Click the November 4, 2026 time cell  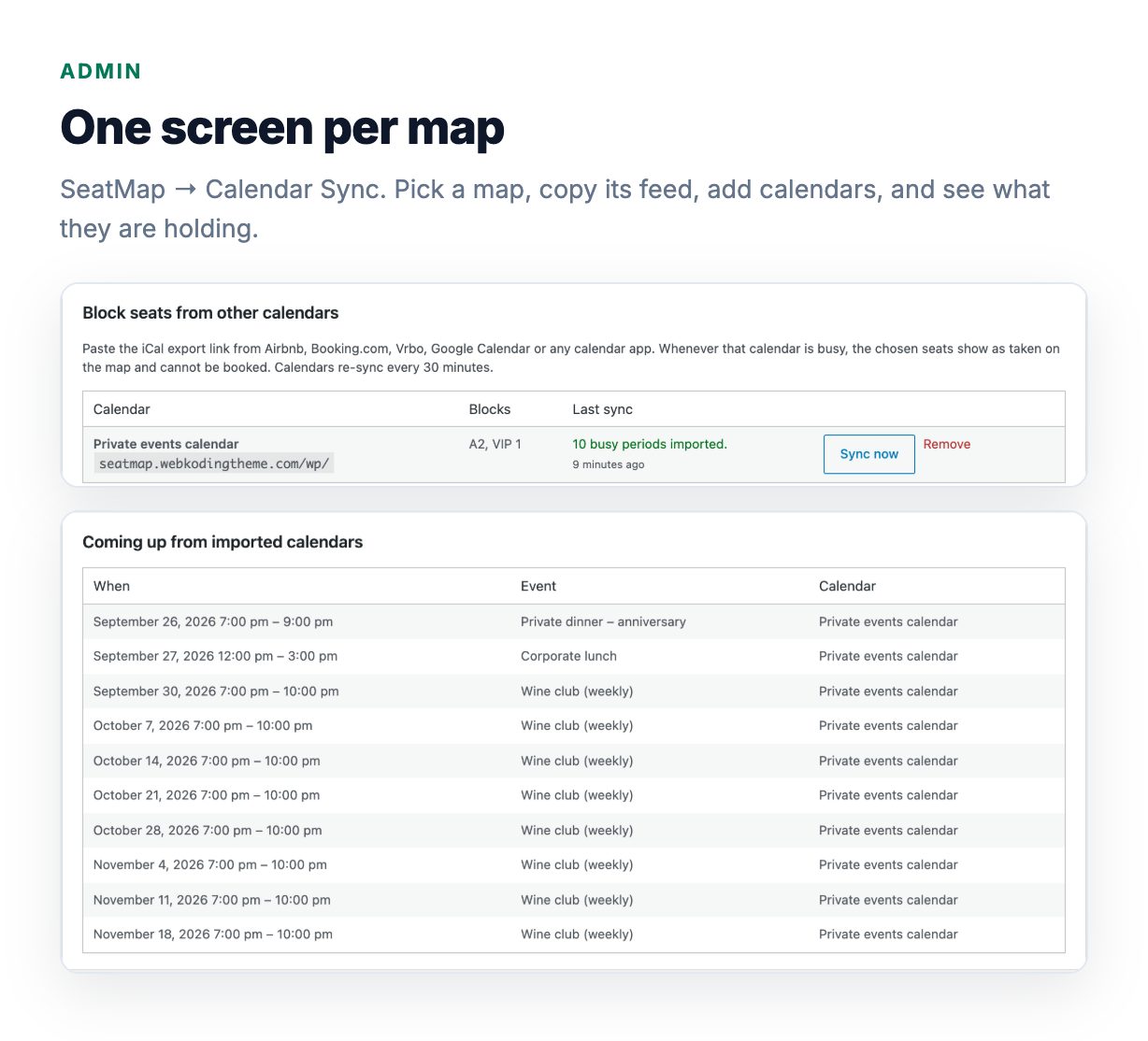pyautogui.click(x=210, y=864)
